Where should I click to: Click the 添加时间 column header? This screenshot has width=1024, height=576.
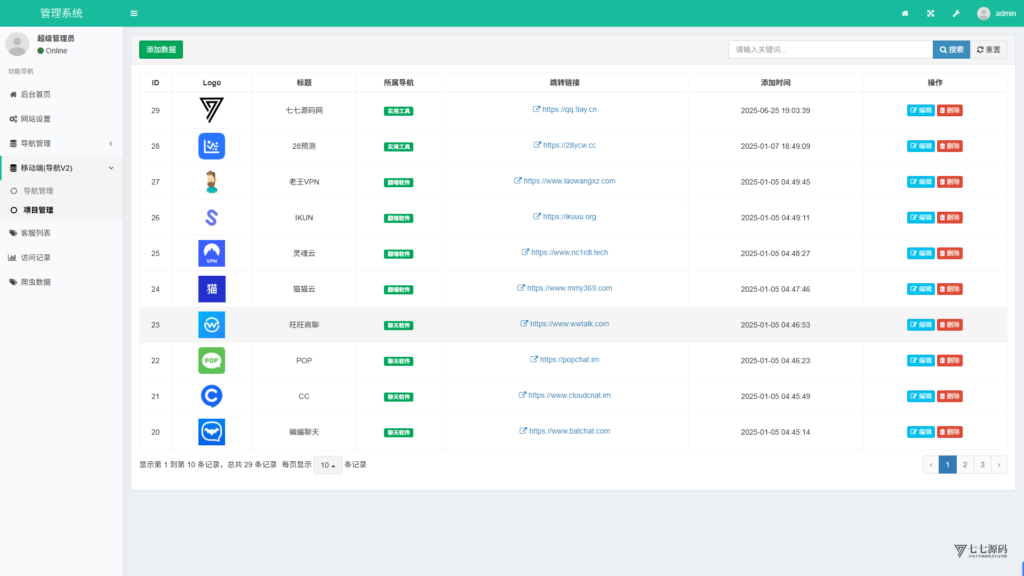pyautogui.click(x=775, y=83)
